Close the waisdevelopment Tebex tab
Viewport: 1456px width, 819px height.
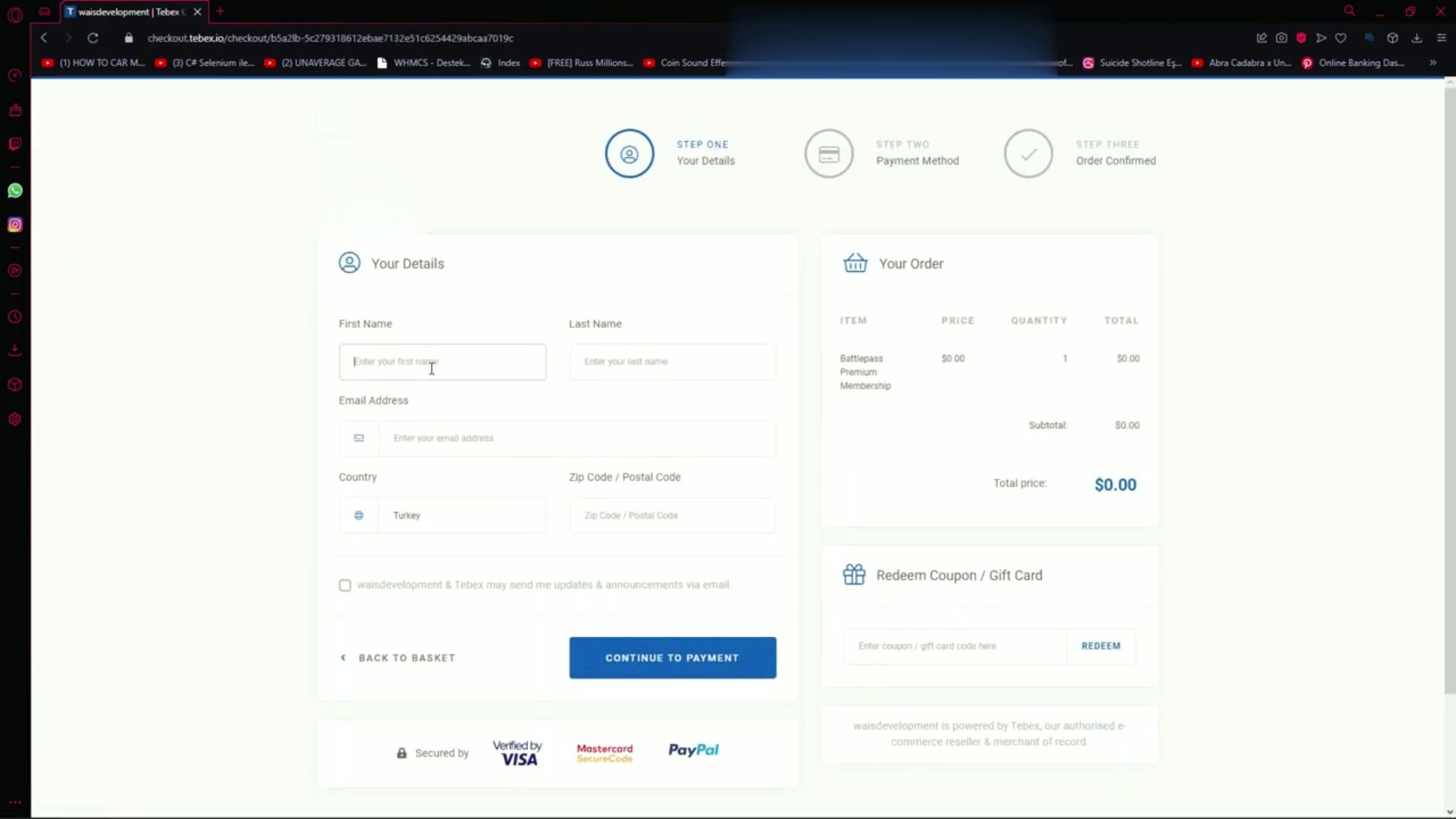(197, 11)
